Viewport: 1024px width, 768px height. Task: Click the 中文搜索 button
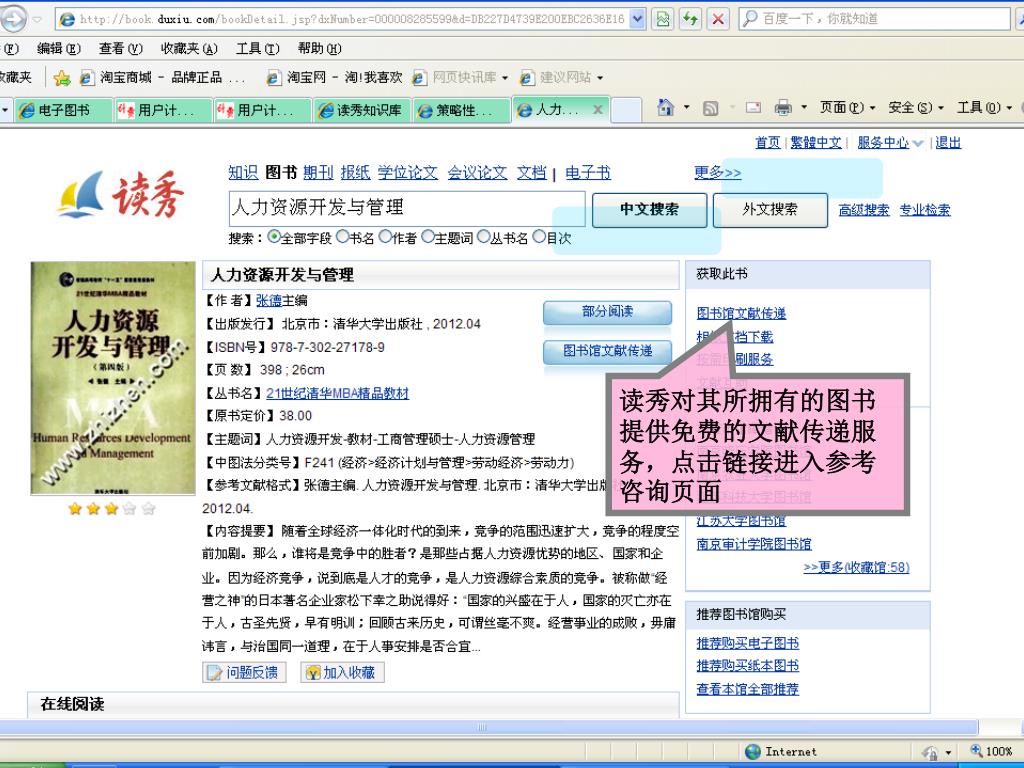coord(649,210)
